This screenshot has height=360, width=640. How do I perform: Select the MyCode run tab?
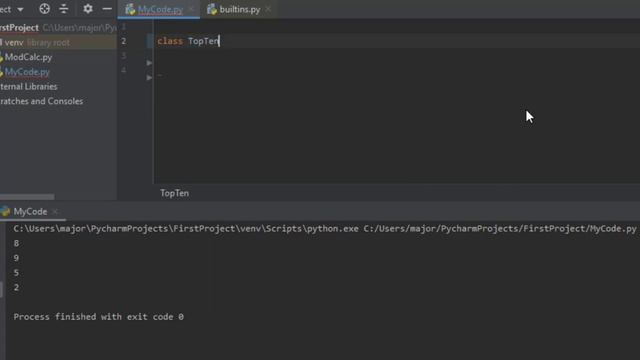(30, 211)
